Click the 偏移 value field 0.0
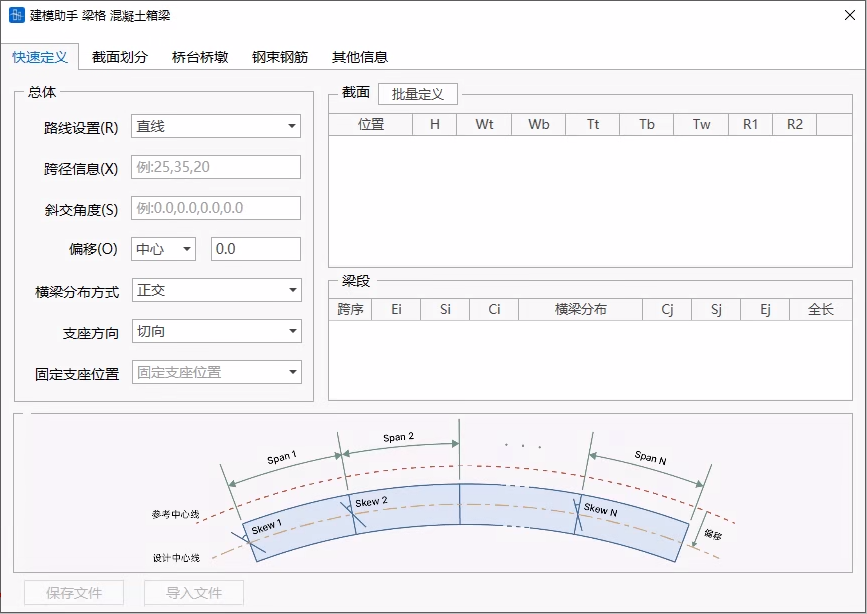Screen dimensions: 867x614 (x=256, y=249)
